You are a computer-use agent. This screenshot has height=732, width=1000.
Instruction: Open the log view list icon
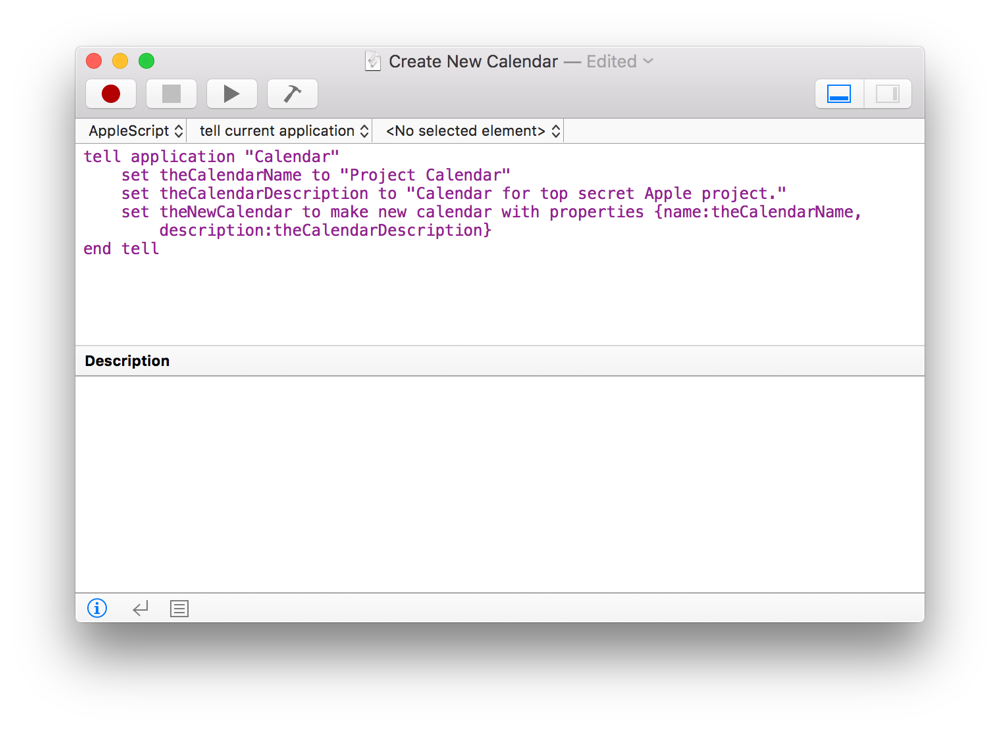[179, 608]
